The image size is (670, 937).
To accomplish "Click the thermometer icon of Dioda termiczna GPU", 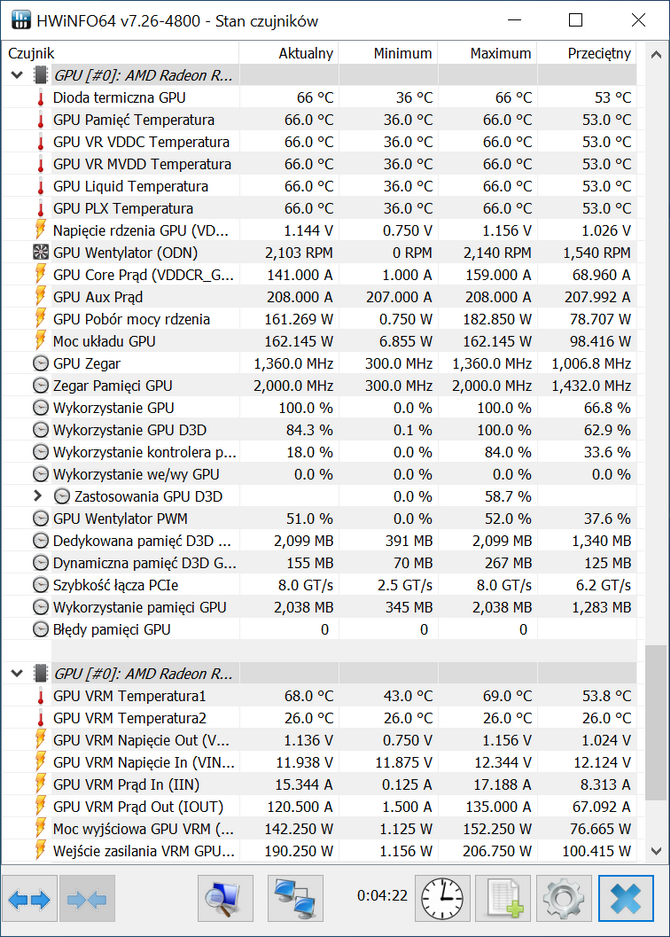I will [41, 98].
